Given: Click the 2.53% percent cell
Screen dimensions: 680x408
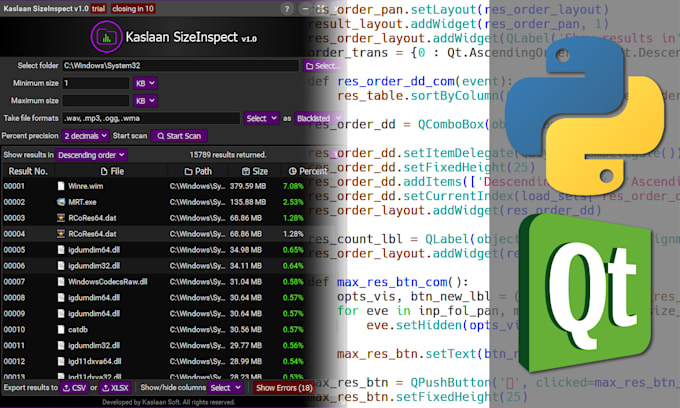Looking at the screenshot, I should [293, 202].
